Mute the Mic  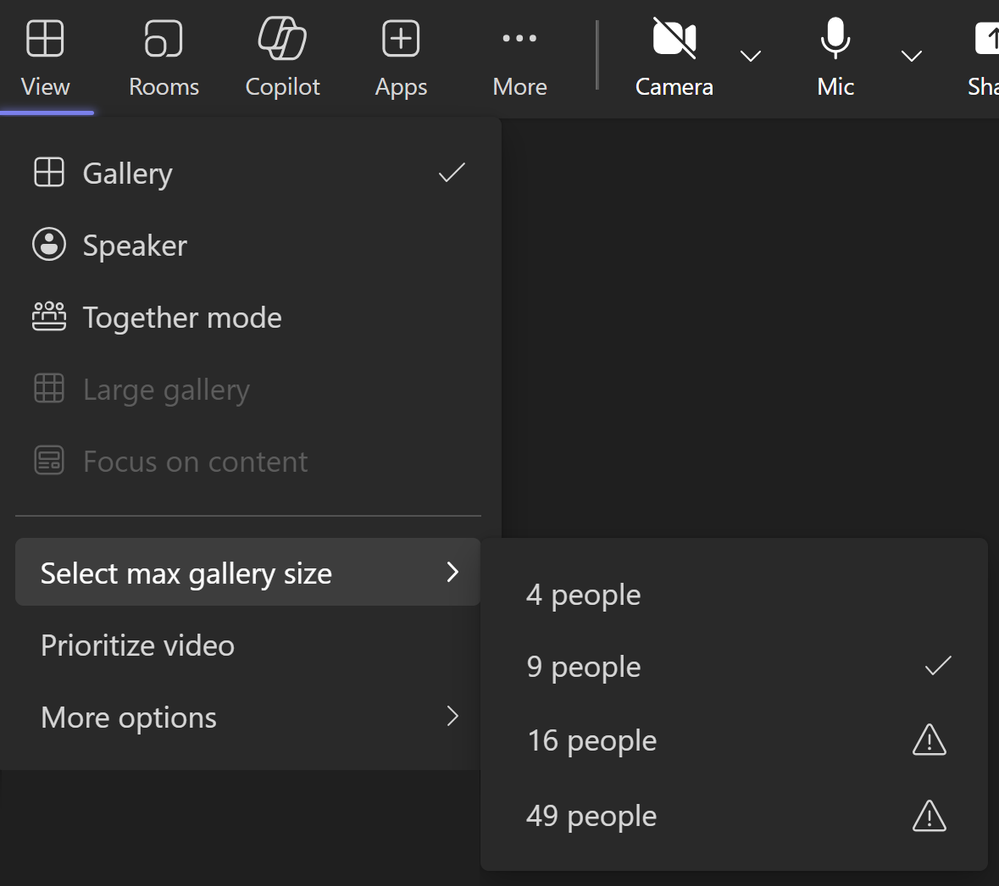point(835,57)
